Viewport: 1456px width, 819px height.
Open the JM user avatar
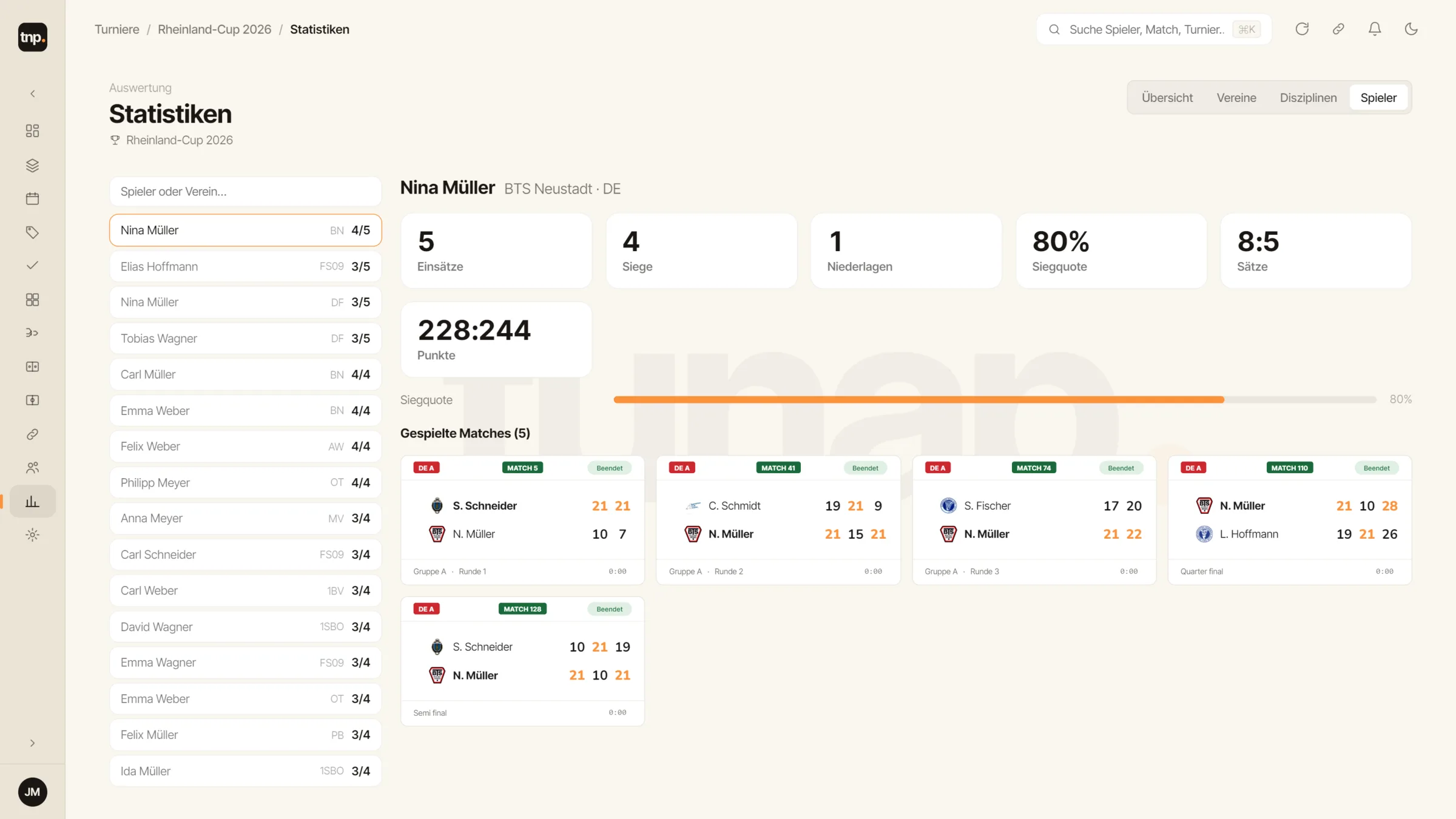tap(33, 792)
